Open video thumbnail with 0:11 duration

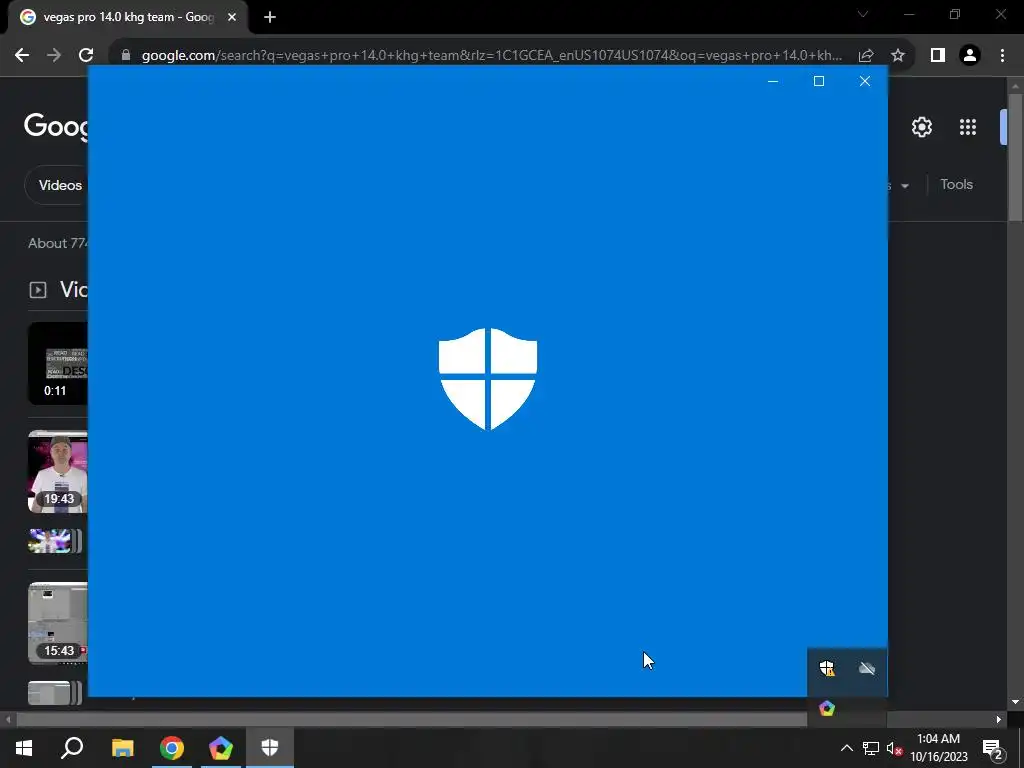point(57,363)
